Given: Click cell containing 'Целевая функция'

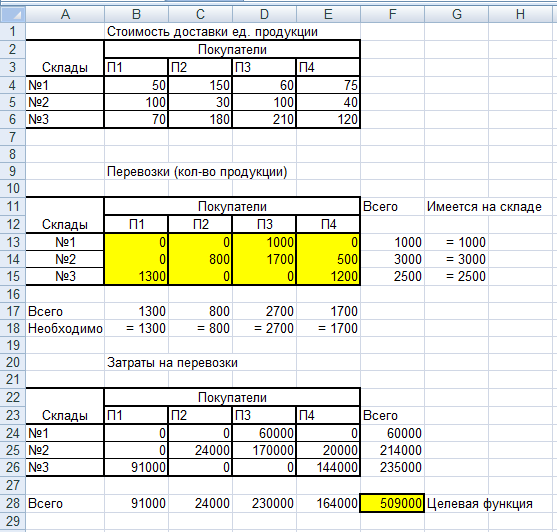Looking at the screenshot, I should (x=480, y=504).
